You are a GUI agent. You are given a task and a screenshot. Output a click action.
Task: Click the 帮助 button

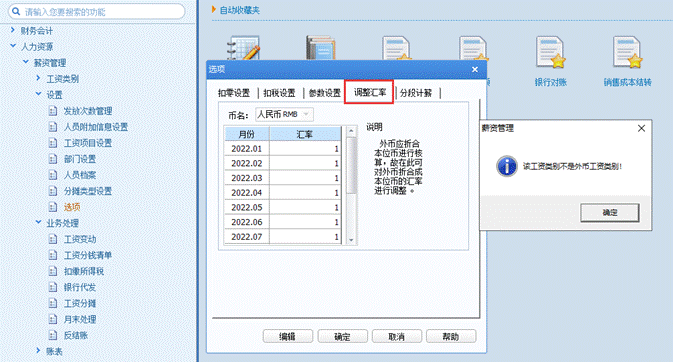[x=451, y=337]
